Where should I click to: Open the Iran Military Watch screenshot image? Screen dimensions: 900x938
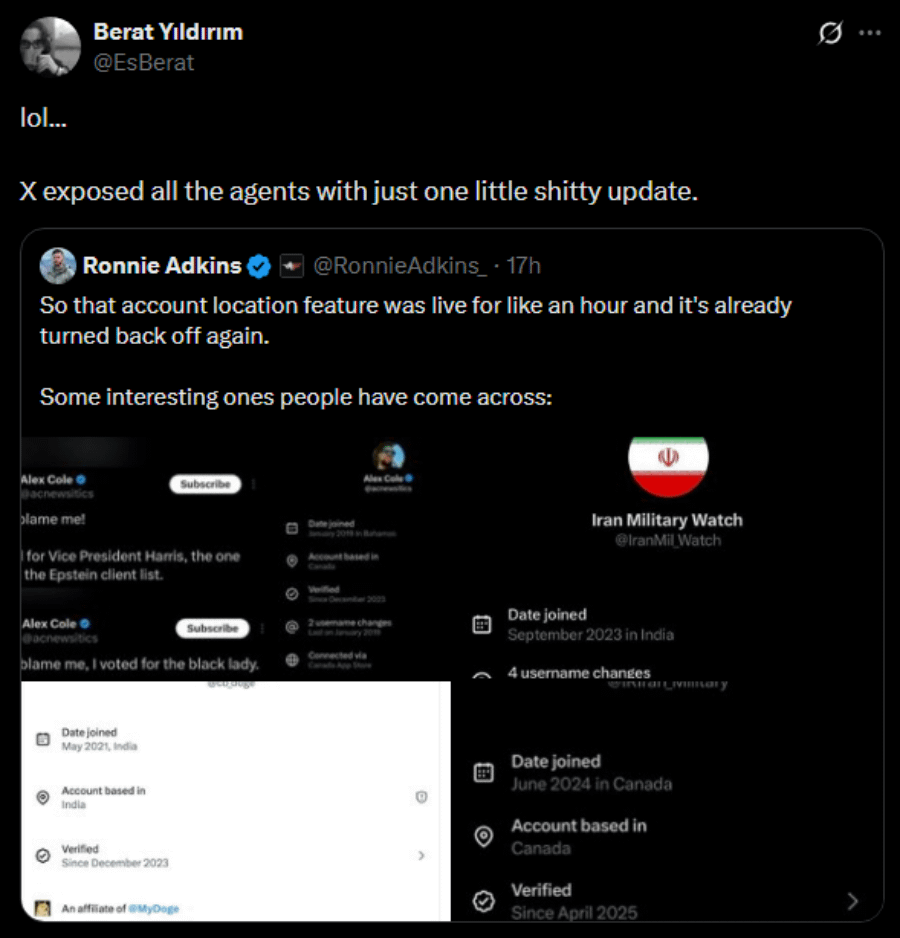click(x=667, y=679)
